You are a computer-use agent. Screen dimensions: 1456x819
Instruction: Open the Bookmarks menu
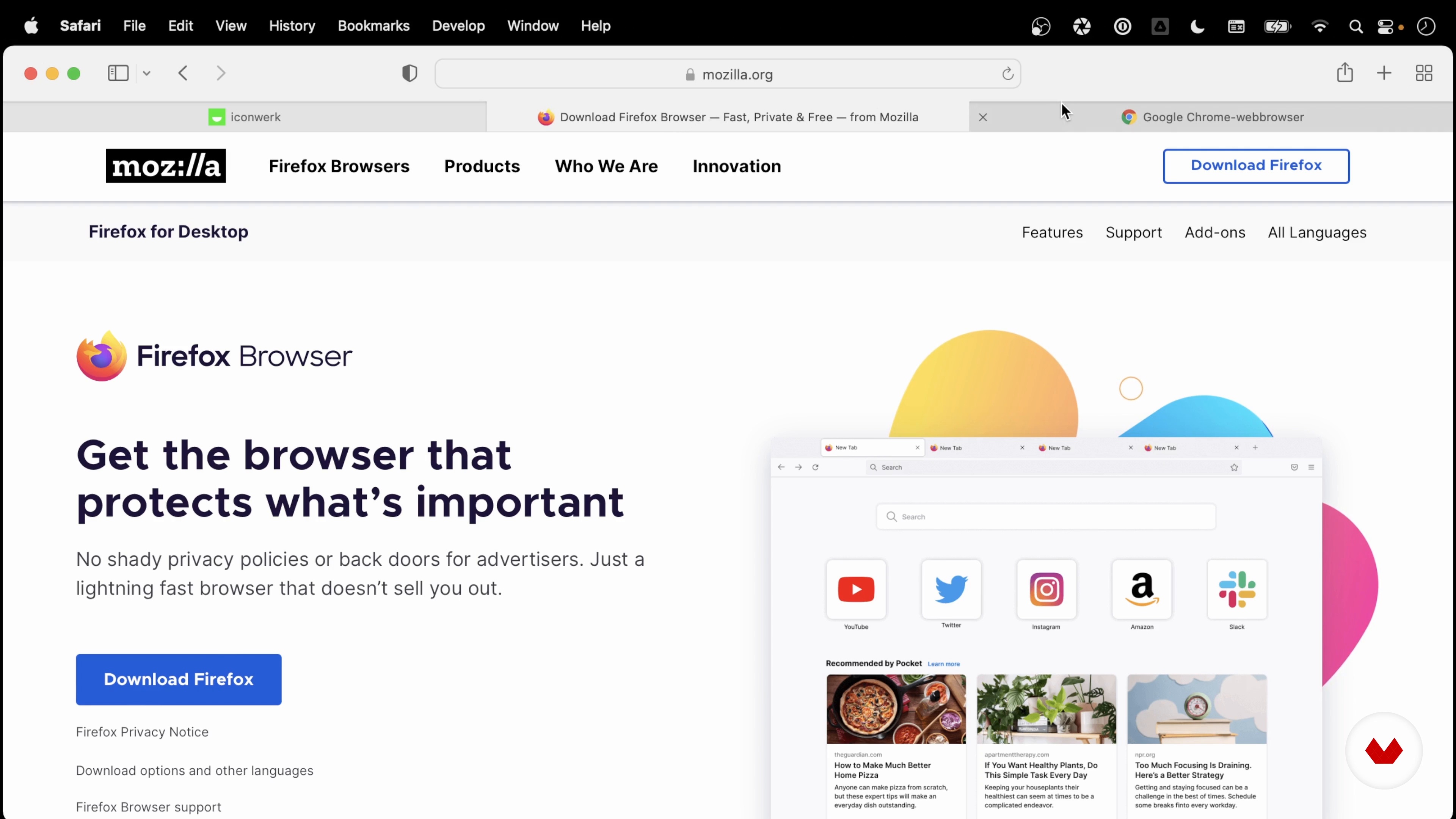[x=373, y=25]
